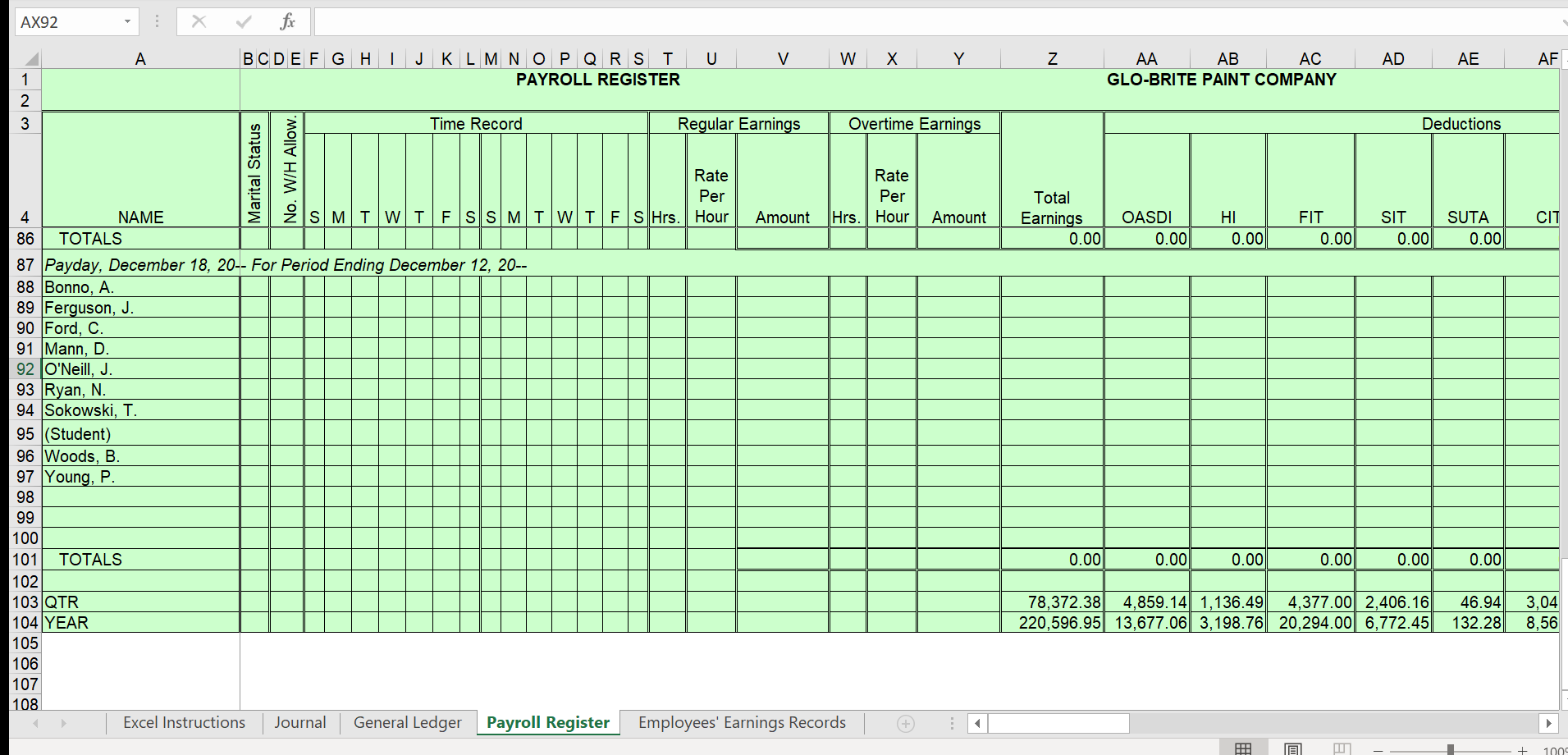This screenshot has height=755, width=1568.
Task: Click the zoom out minus button
Action: [1378, 750]
